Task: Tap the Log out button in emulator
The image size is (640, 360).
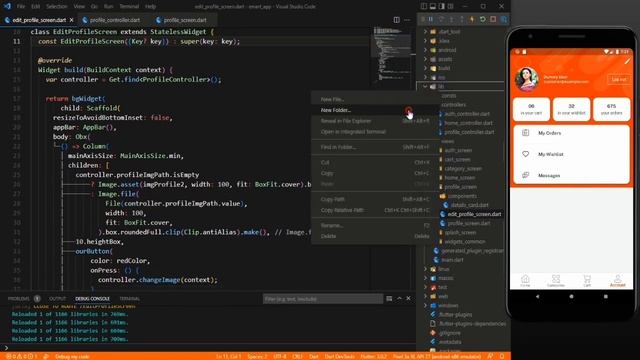Action: 618,79
